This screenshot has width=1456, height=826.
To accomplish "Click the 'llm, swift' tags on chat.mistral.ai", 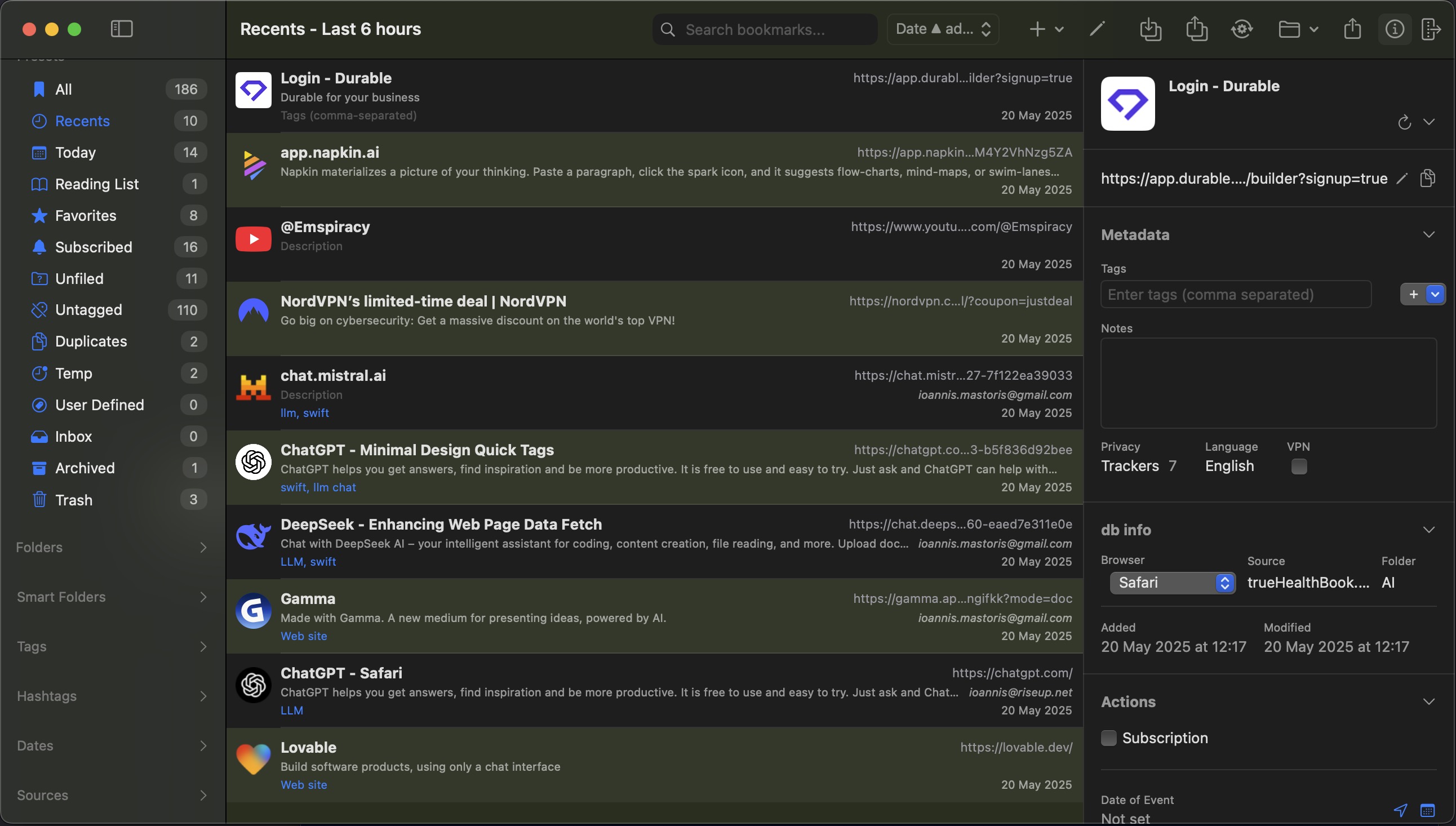I will point(305,413).
